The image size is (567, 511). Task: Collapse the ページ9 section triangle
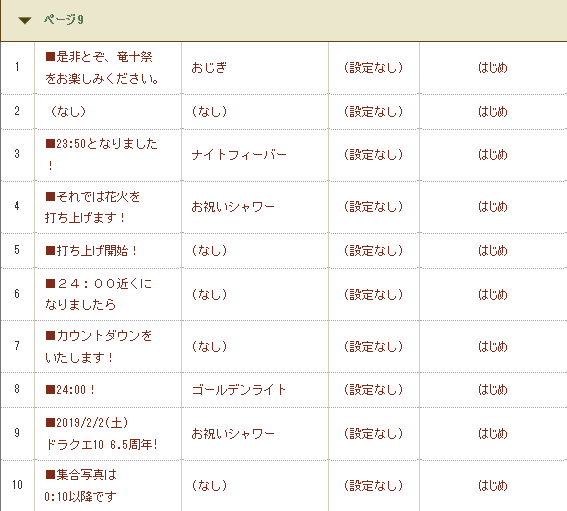click(25, 20)
